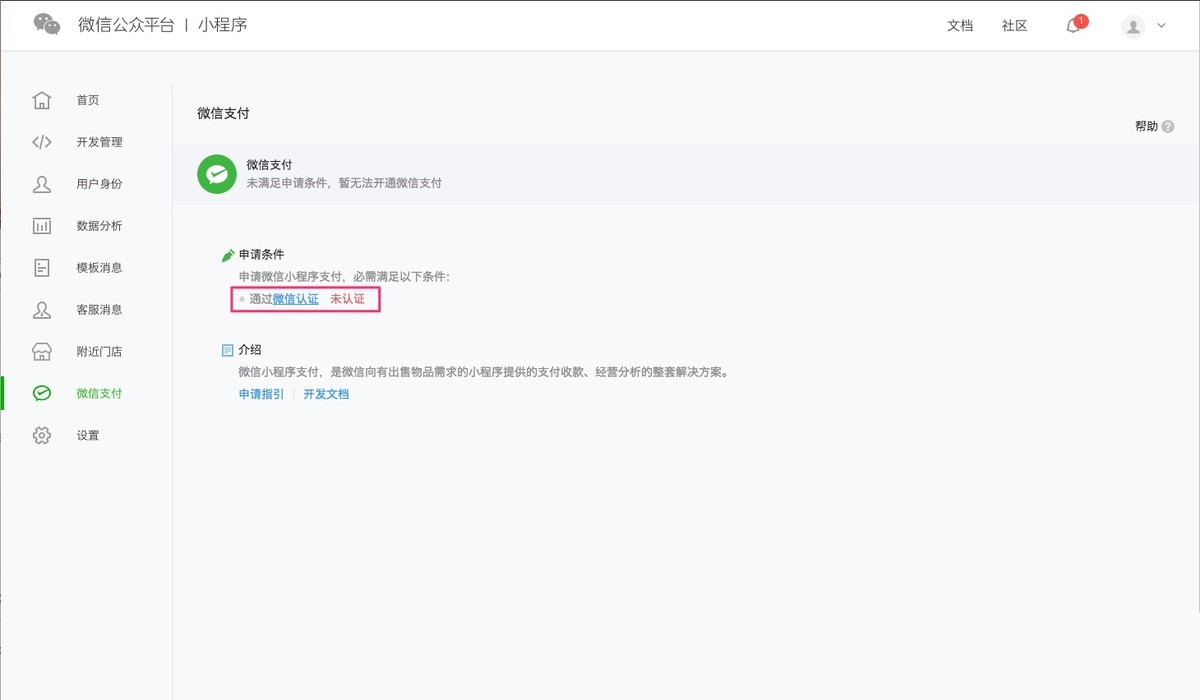1200x700 pixels.
Task: Click the 开发管理 code icon
Action: 42,142
